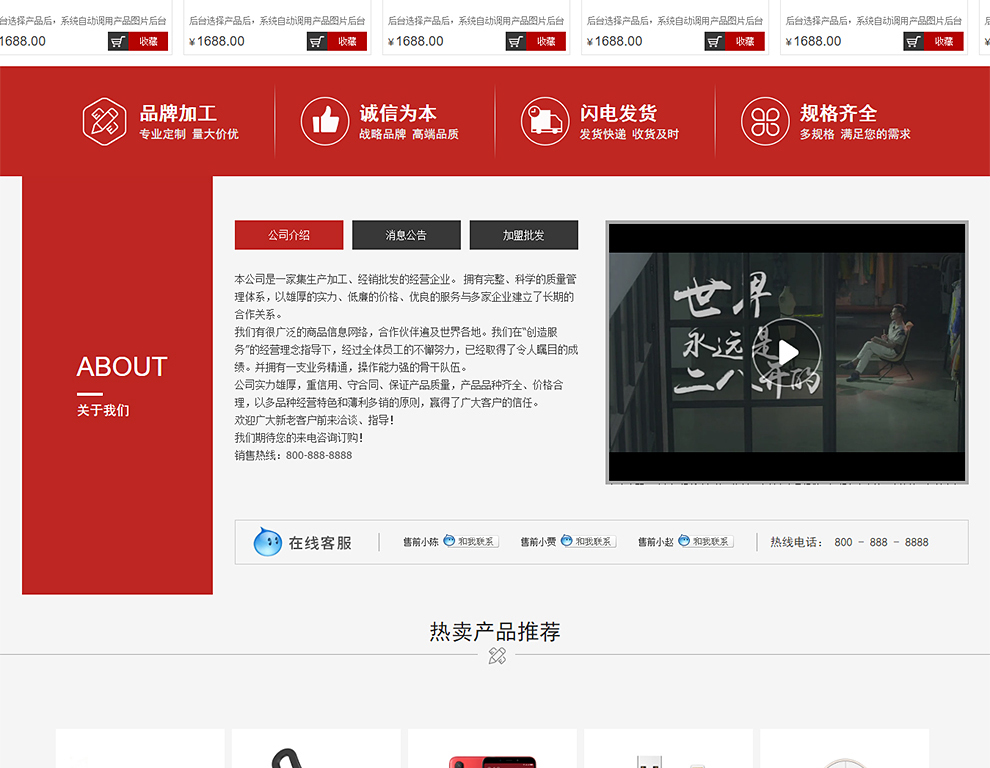The height and width of the screenshot is (768, 990).
Task: Switch to the 加盟批发 tab
Action: pyautogui.click(x=523, y=235)
